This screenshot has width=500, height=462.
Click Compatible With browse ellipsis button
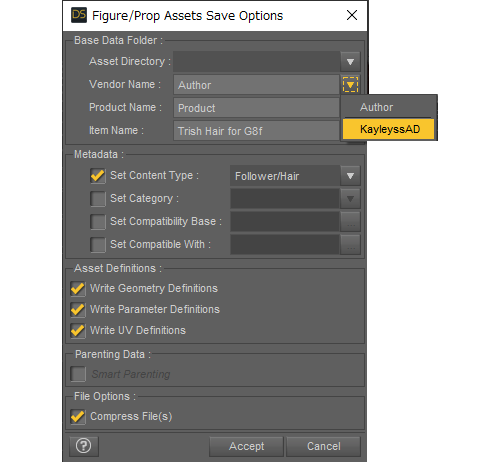pyautogui.click(x=350, y=245)
